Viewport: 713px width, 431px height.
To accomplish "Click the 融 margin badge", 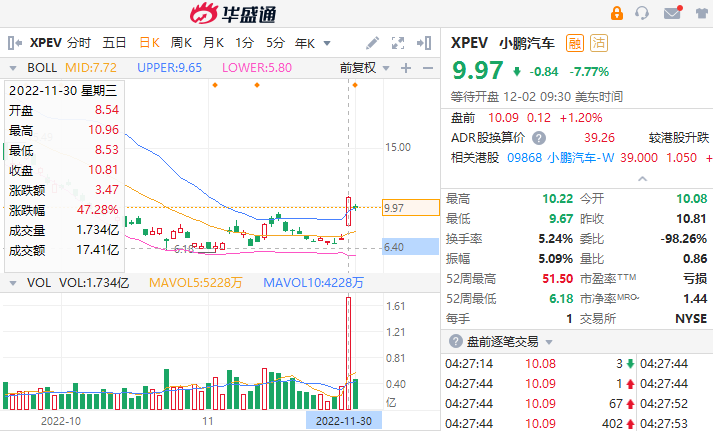I will tap(574, 43).
